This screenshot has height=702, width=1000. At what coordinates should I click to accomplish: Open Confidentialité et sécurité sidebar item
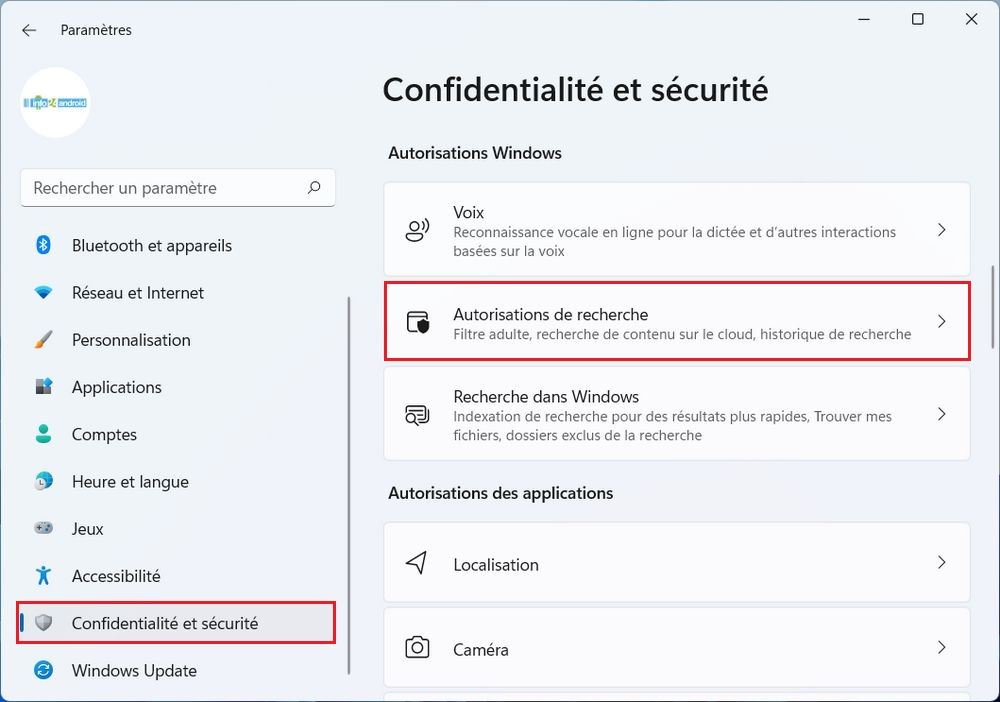tap(165, 623)
